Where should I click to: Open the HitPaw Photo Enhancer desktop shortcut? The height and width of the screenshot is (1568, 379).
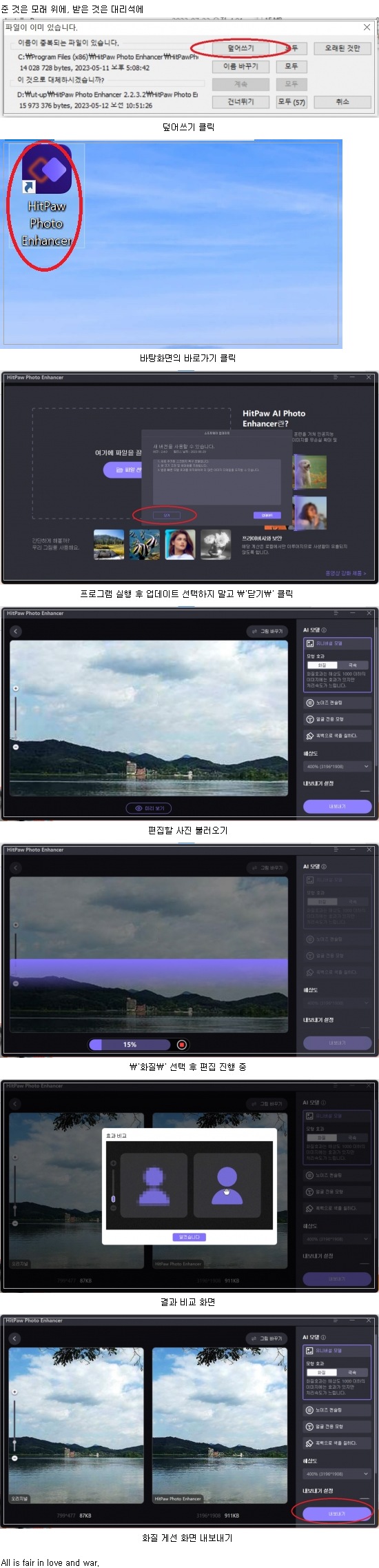point(46,197)
